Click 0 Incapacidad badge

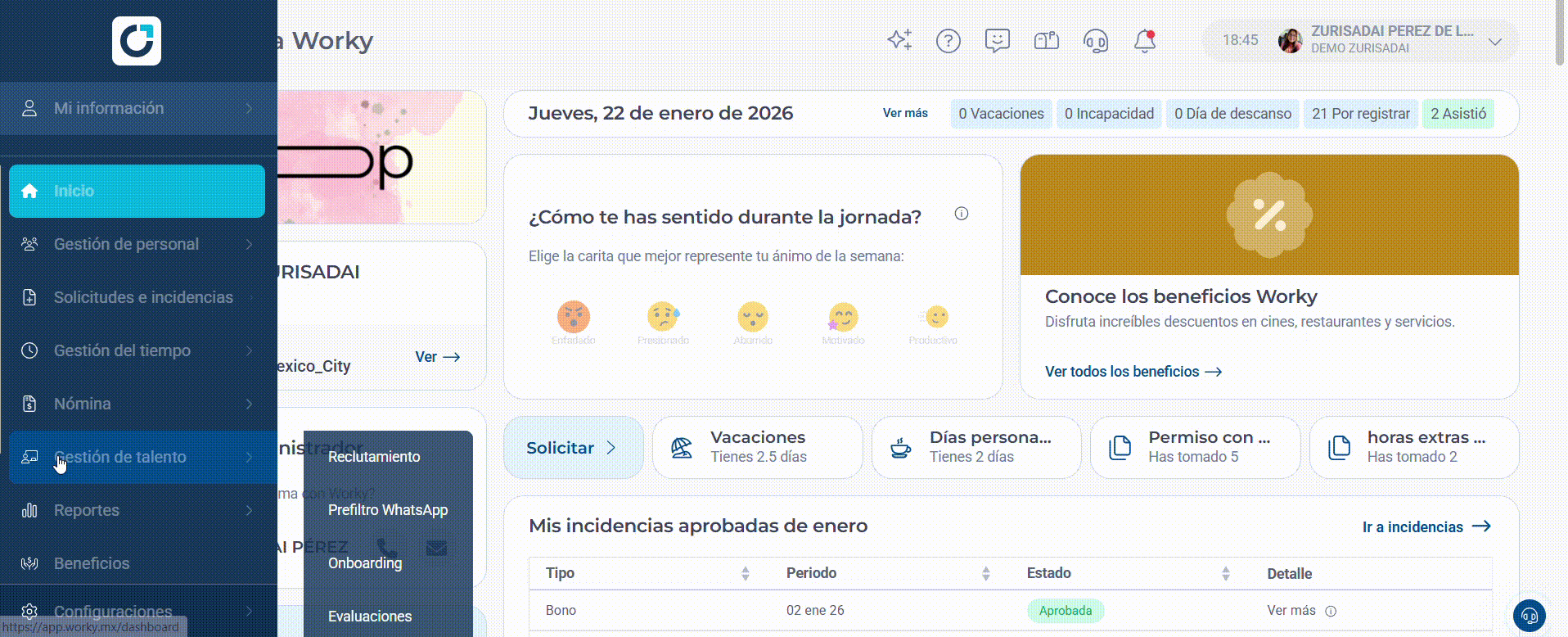(1109, 114)
